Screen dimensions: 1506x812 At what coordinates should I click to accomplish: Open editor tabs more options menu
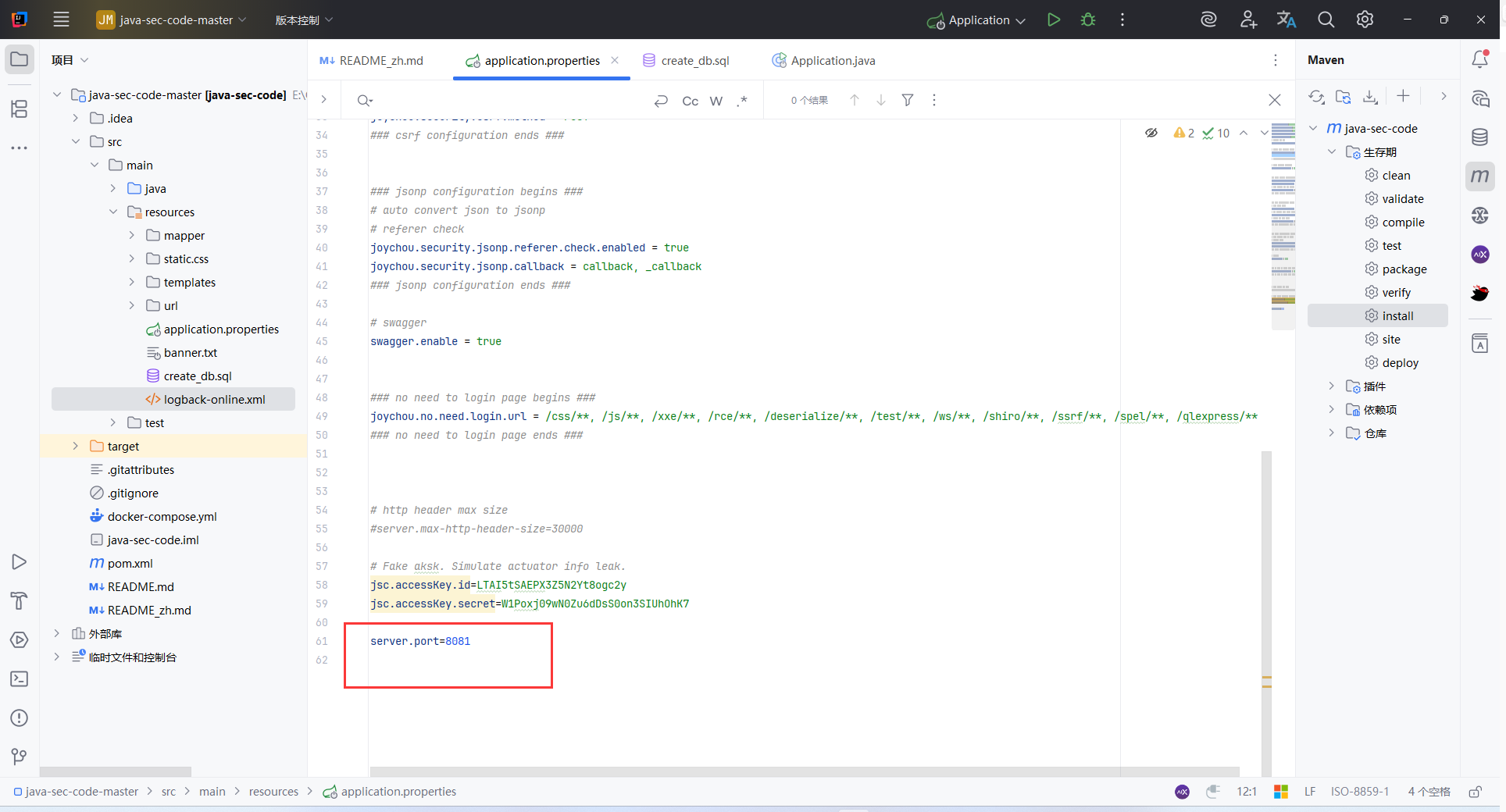click(x=1276, y=60)
